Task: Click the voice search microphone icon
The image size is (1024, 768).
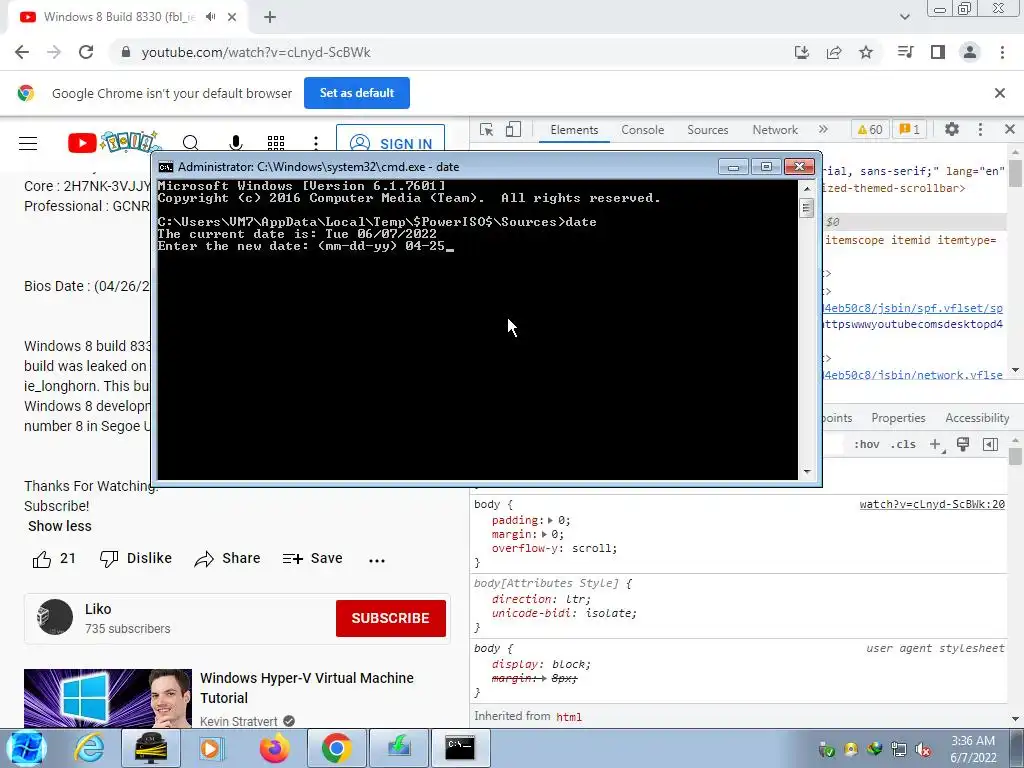Action: (236, 143)
